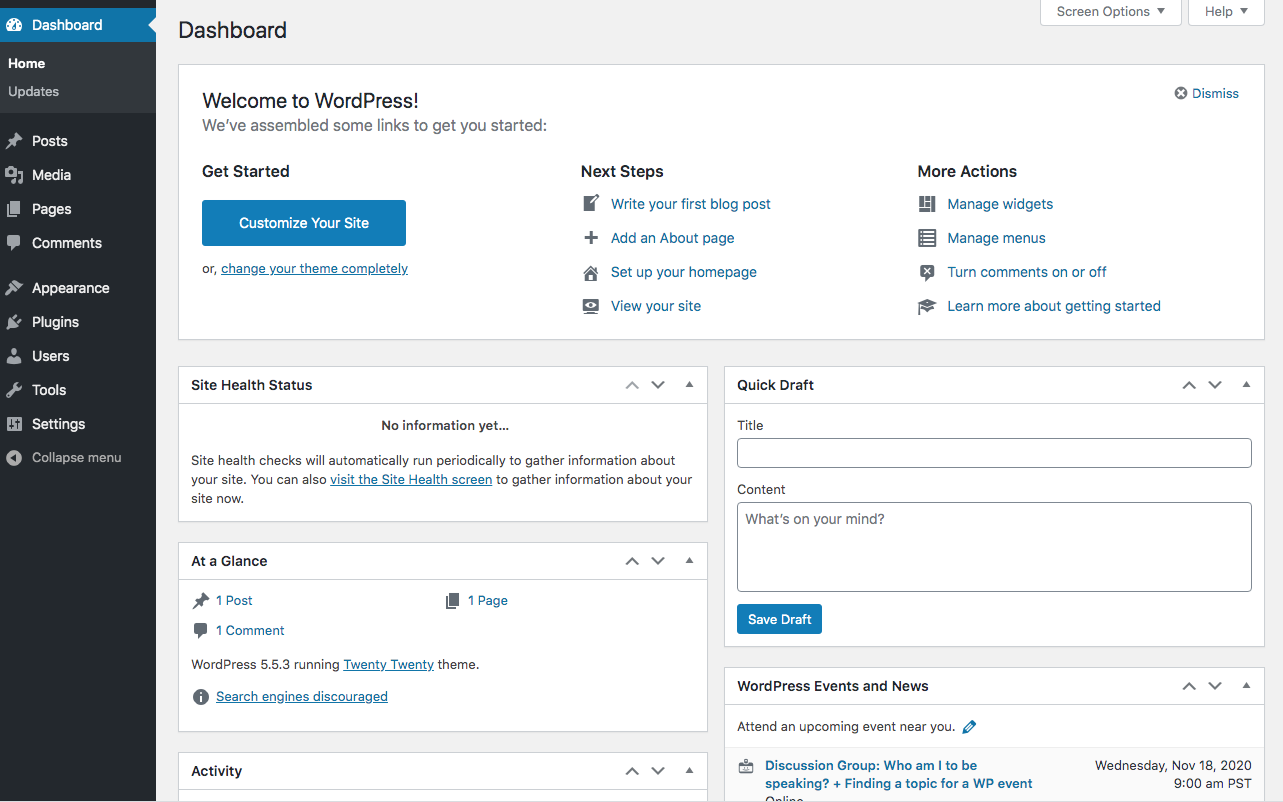
Task: Click the house icon beside Set up your homepage
Action: coord(591,272)
